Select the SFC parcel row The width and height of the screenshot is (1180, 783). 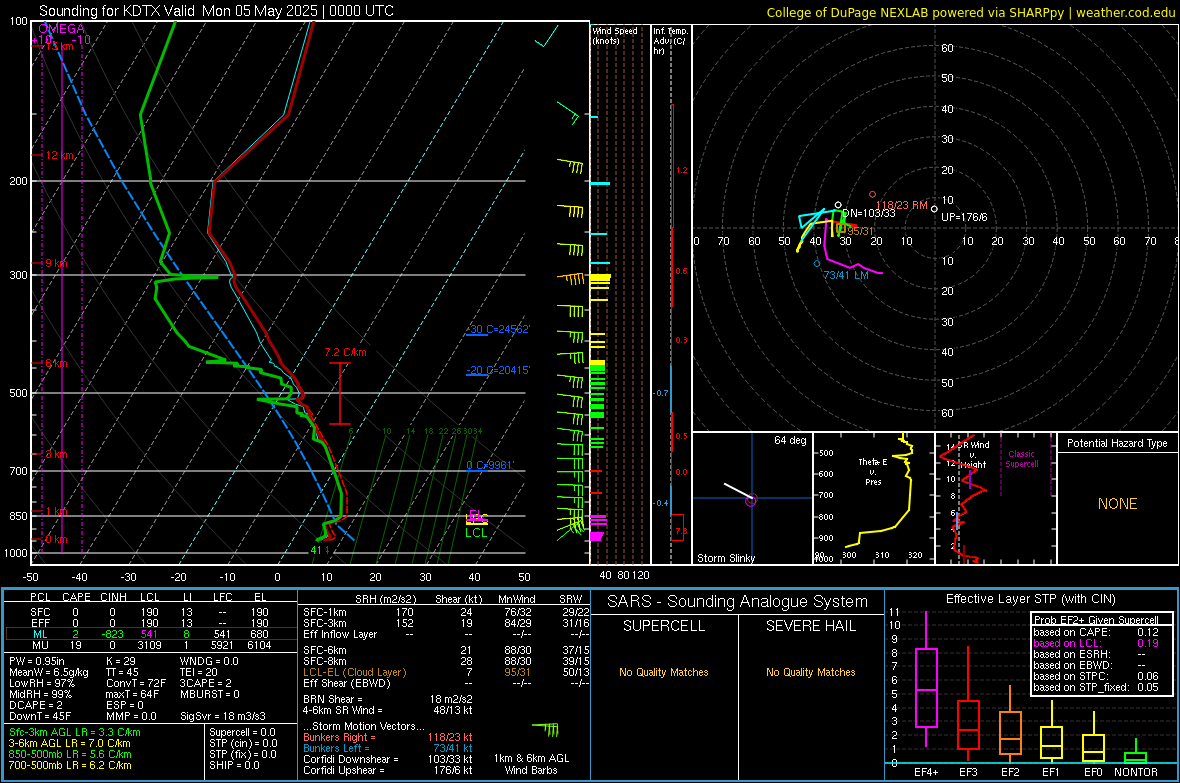[x=149, y=612]
